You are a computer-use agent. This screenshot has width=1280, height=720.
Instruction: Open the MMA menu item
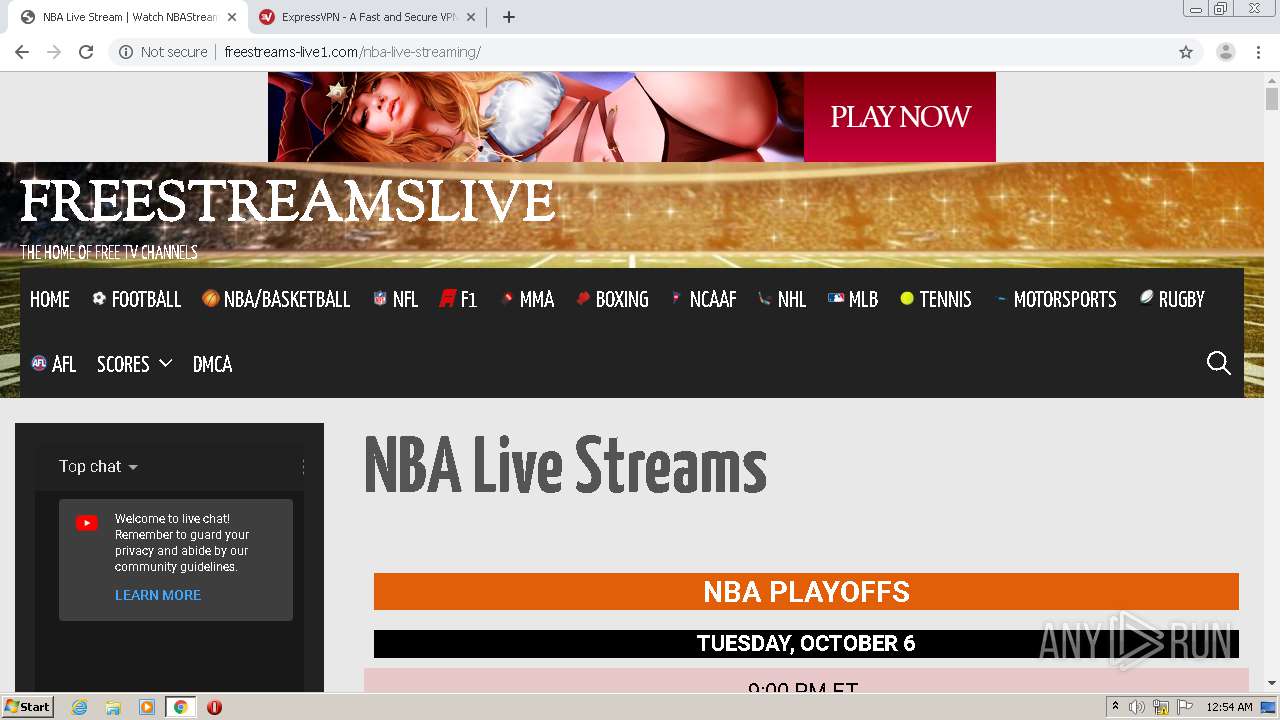(x=527, y=299)
